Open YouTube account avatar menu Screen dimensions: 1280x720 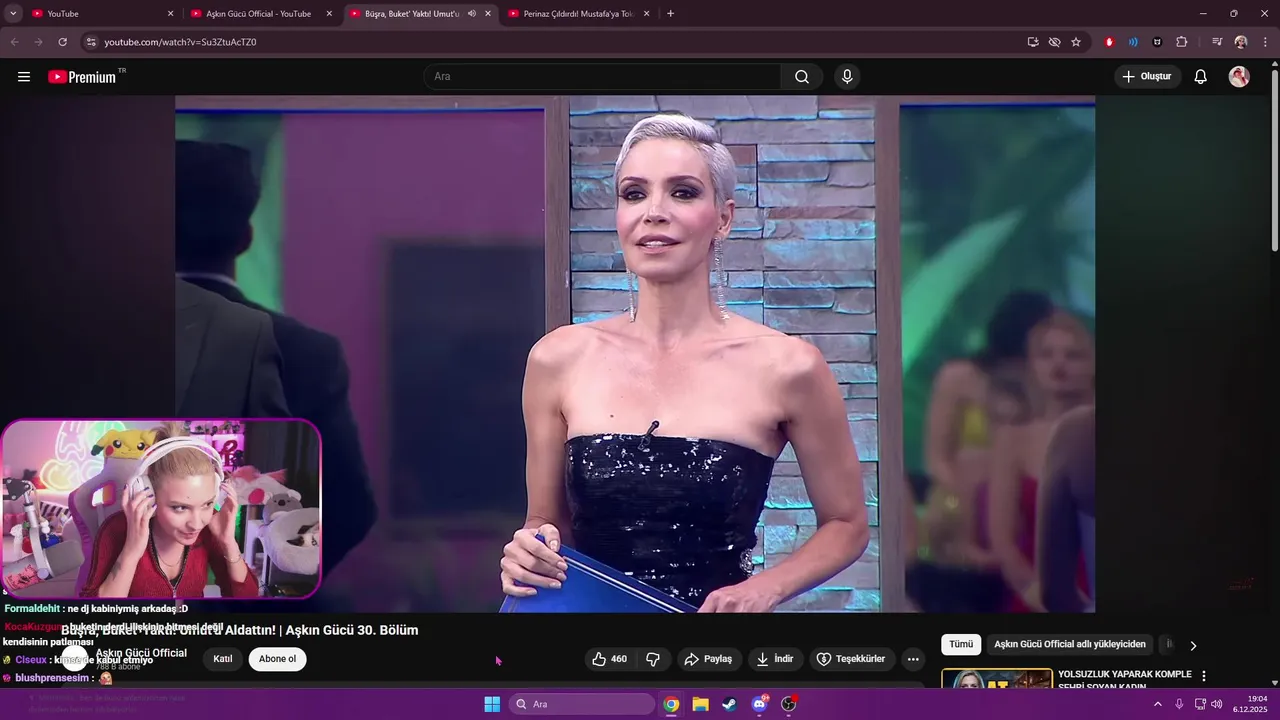[1239, 77]
